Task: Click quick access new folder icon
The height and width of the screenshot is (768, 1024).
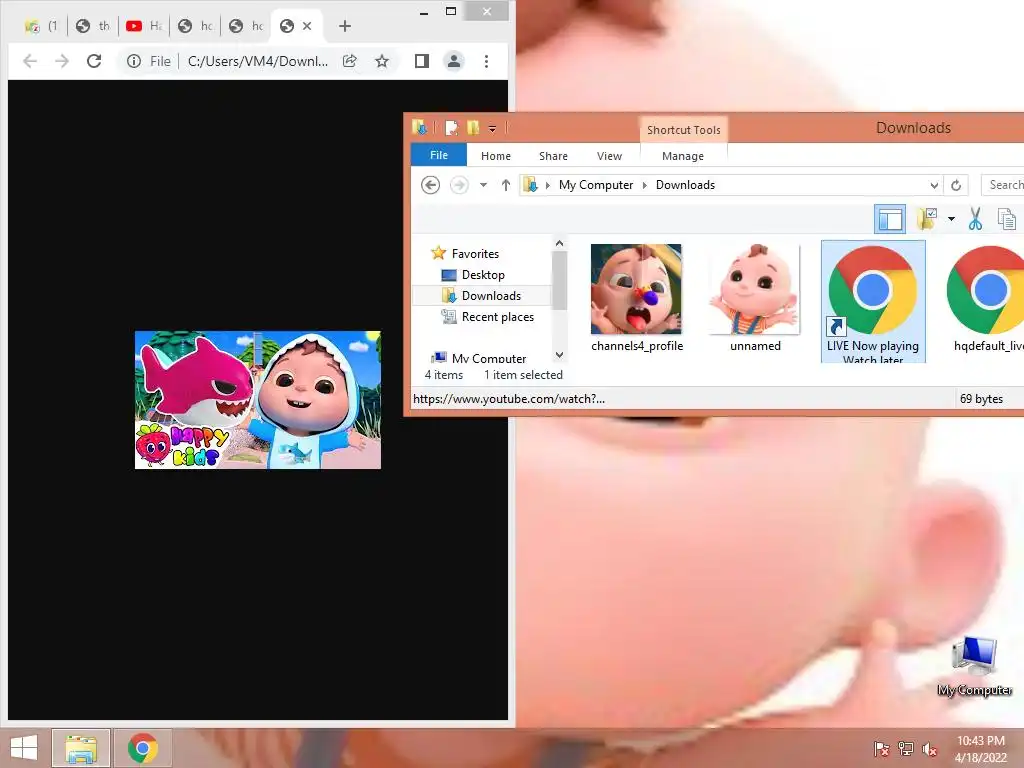Action: pyautogui.click(x=473, y=128)
